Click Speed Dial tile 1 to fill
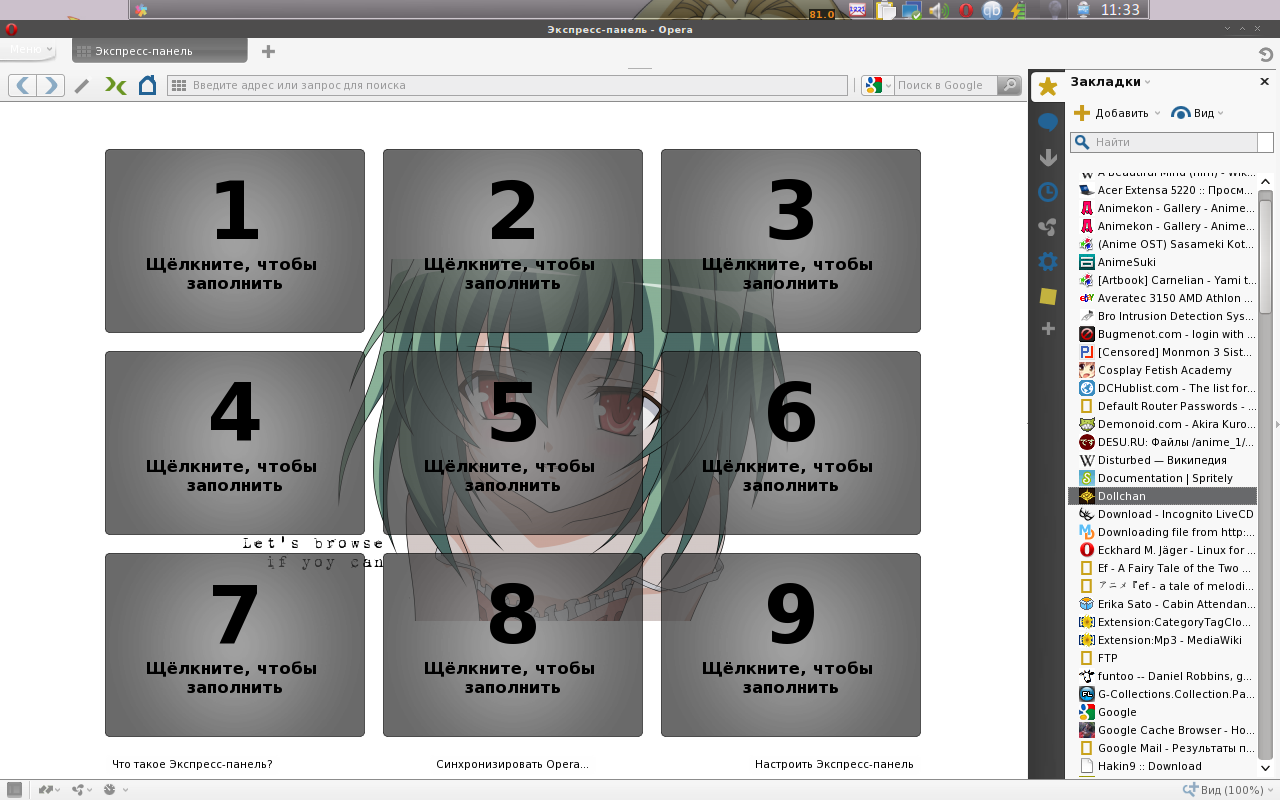Viewport: 1280px width, 800px height. point(235,241)
